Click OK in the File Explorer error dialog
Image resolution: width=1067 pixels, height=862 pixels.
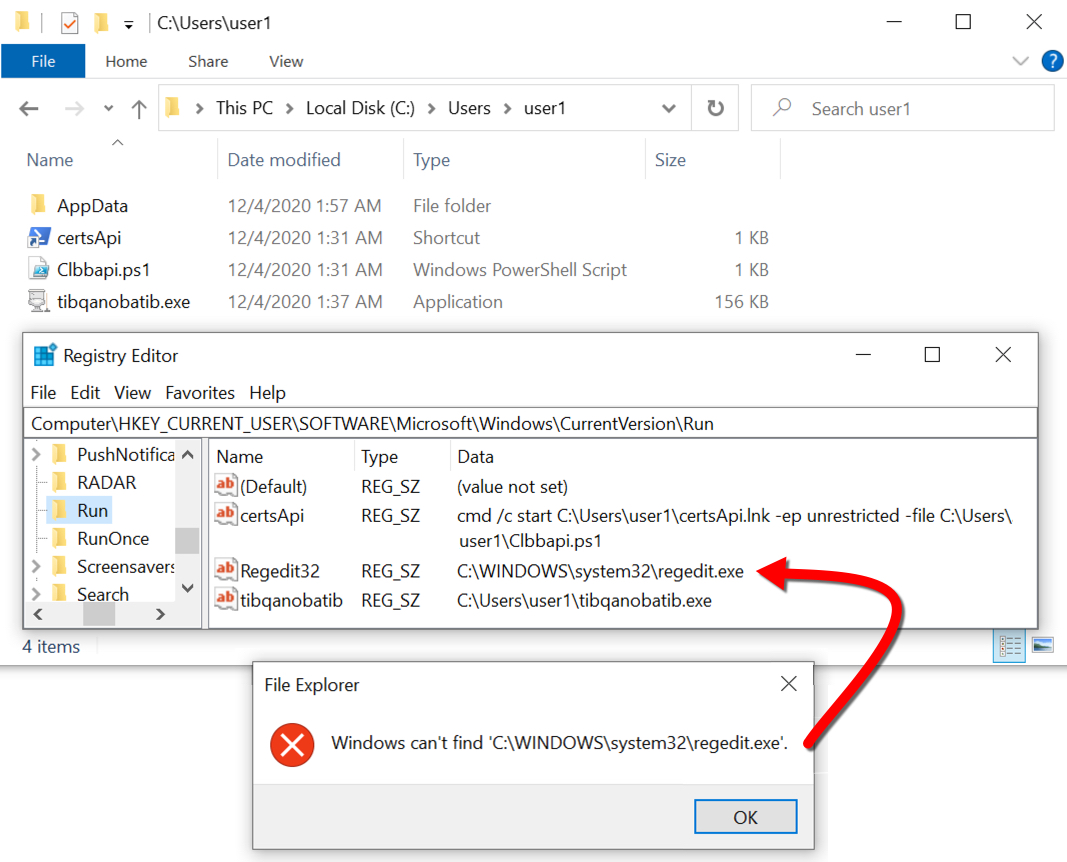[x=745, y=816]
